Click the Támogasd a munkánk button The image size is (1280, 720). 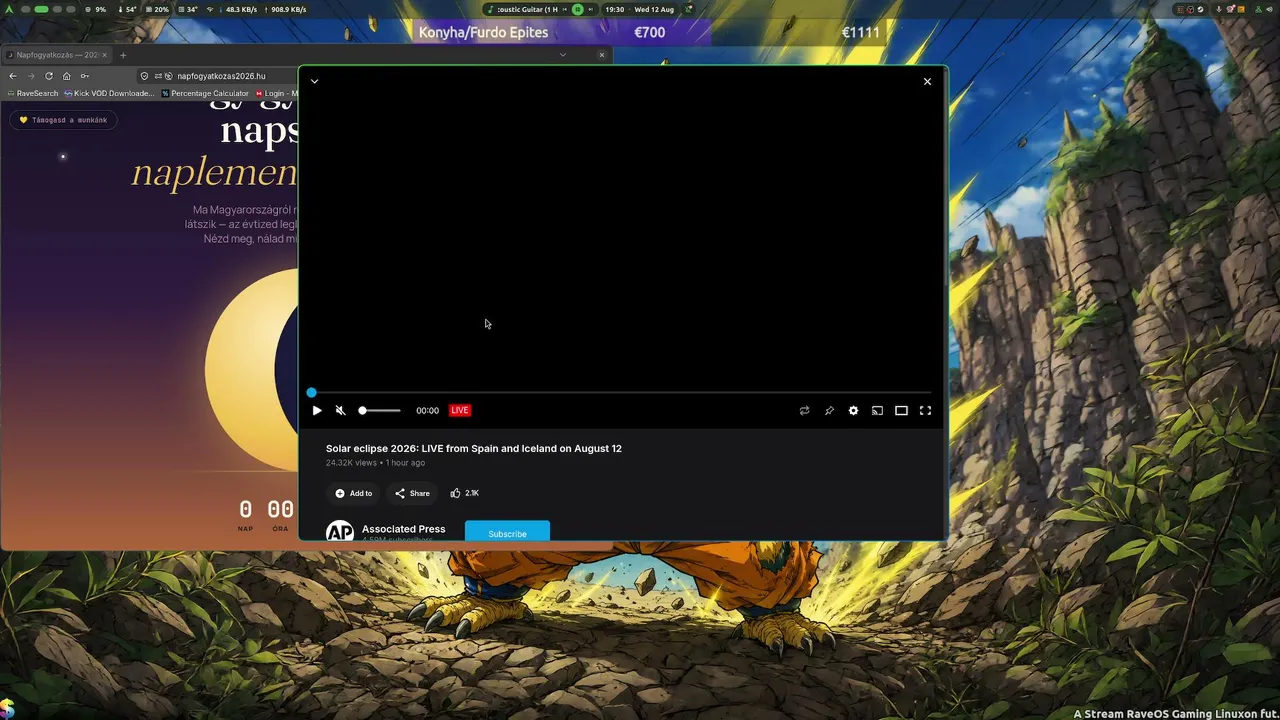pyautogui.click(x=63, y=120)
